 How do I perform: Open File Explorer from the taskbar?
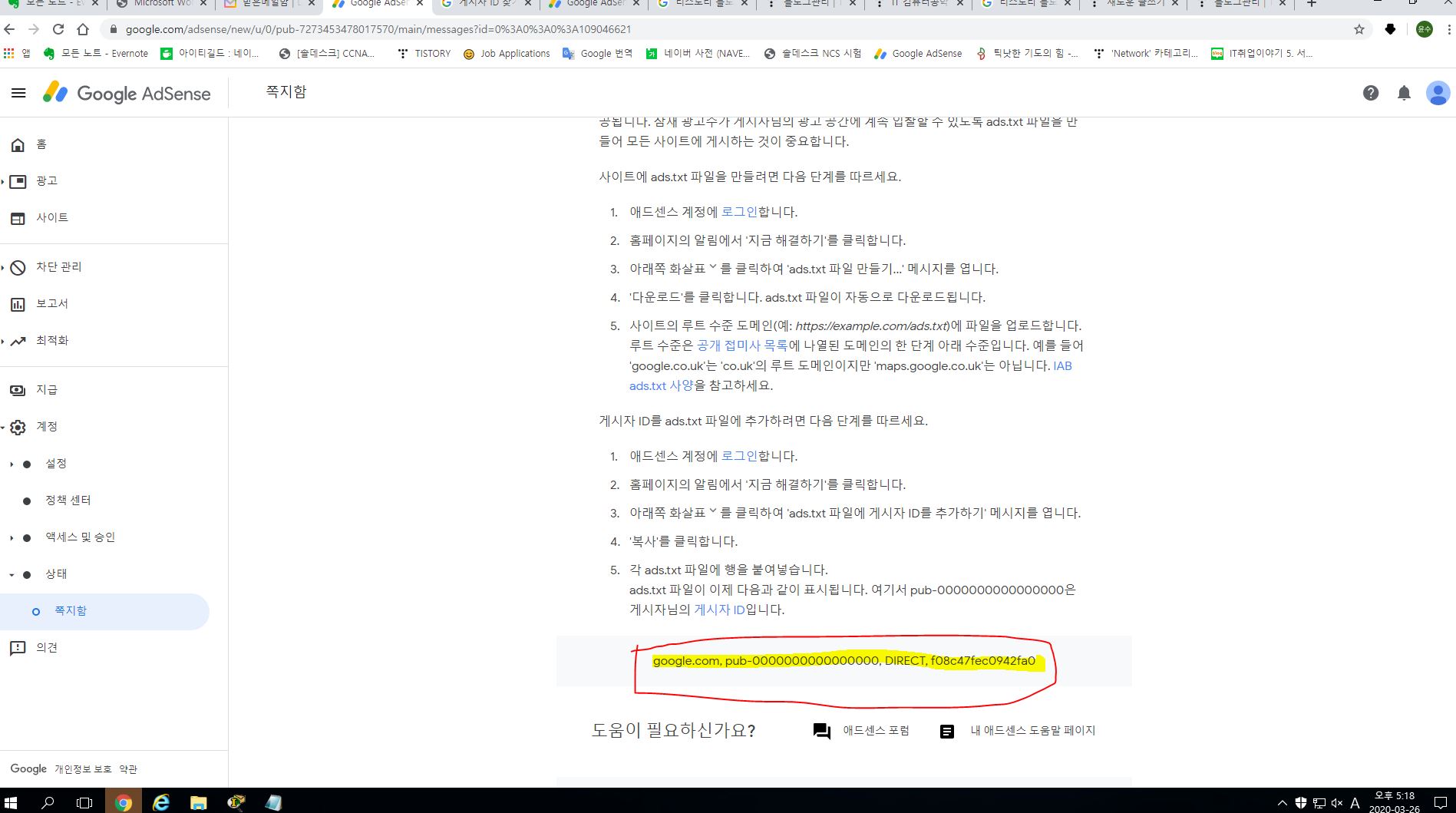(x=199, y=803)
